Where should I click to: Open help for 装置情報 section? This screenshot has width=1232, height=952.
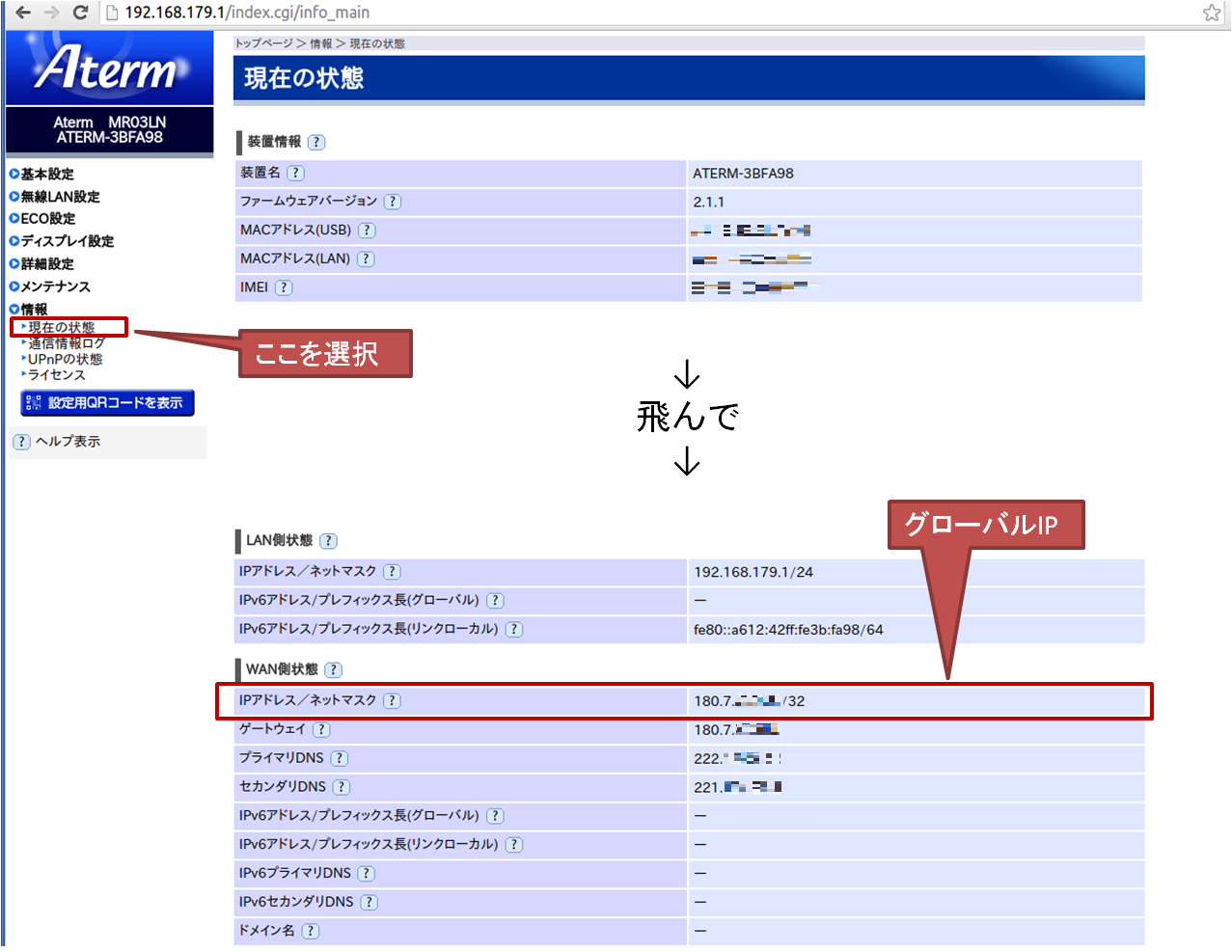316,142
